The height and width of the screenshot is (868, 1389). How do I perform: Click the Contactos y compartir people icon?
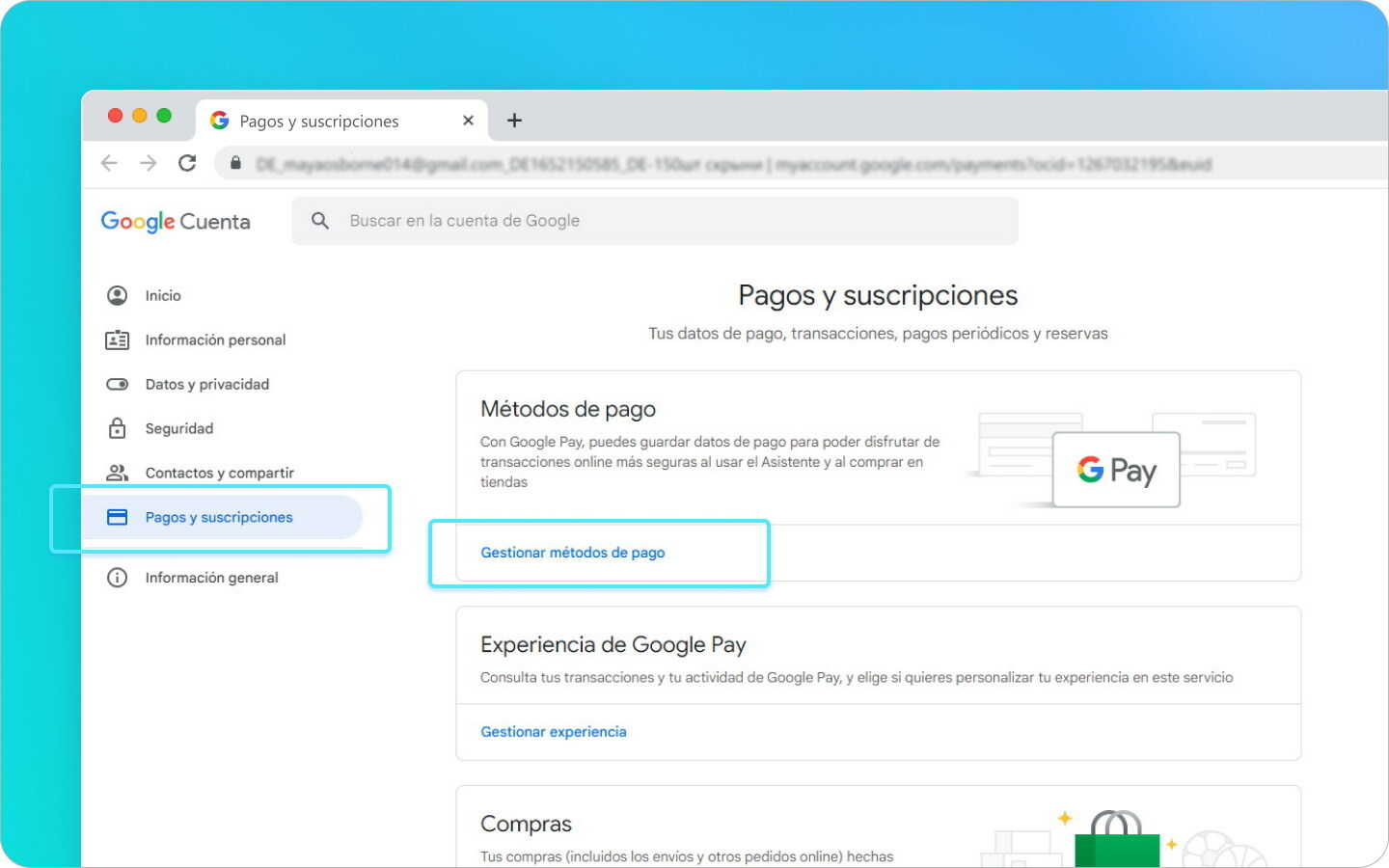[117, 473]
